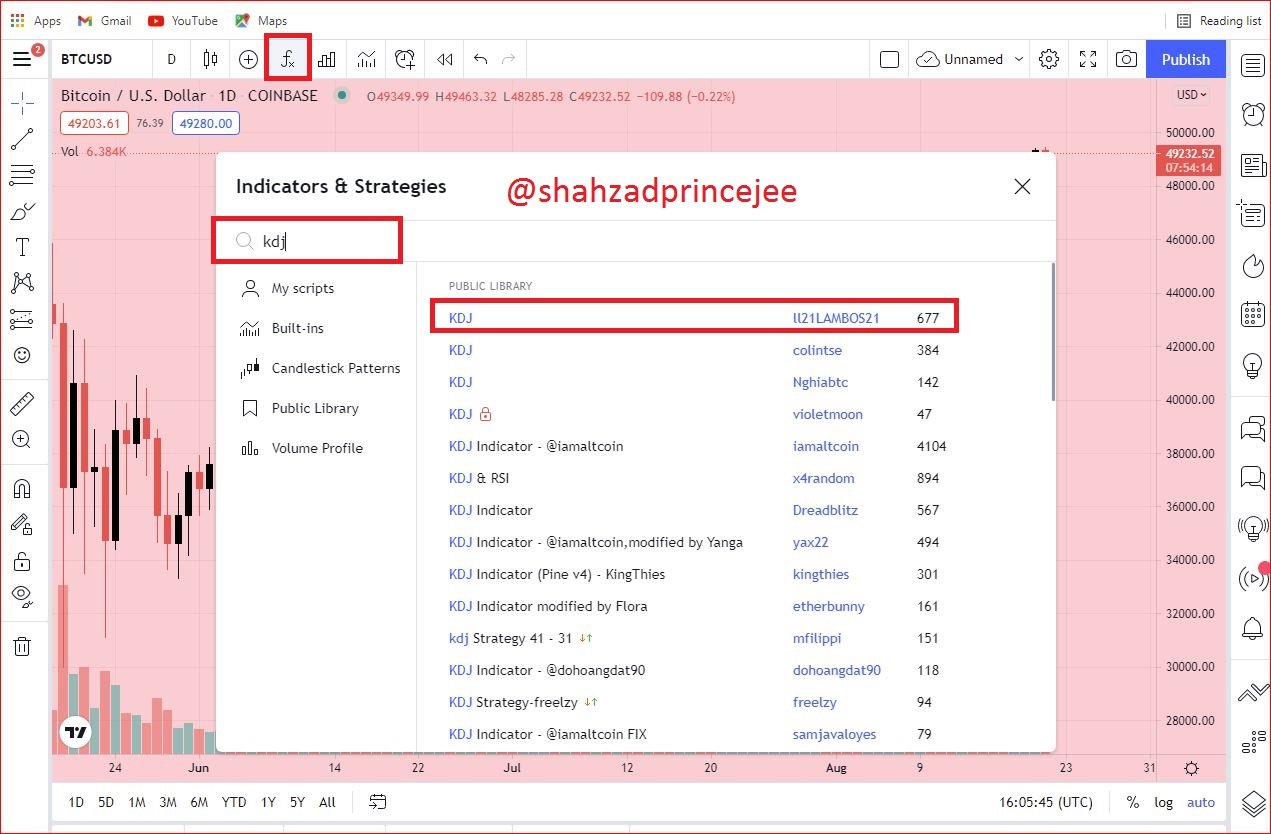Open the BTCUSD symbol search
Viewport: 1271px width, 834px height.
point(87,59)
